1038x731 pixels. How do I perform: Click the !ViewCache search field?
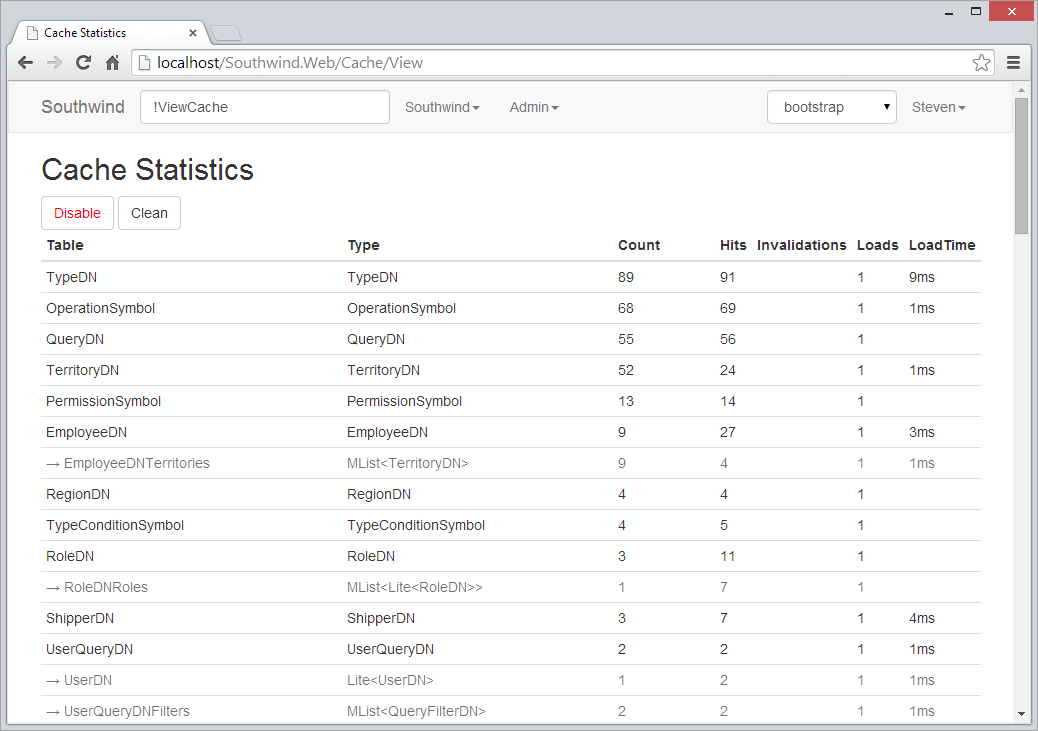click(x=264, y=107)
